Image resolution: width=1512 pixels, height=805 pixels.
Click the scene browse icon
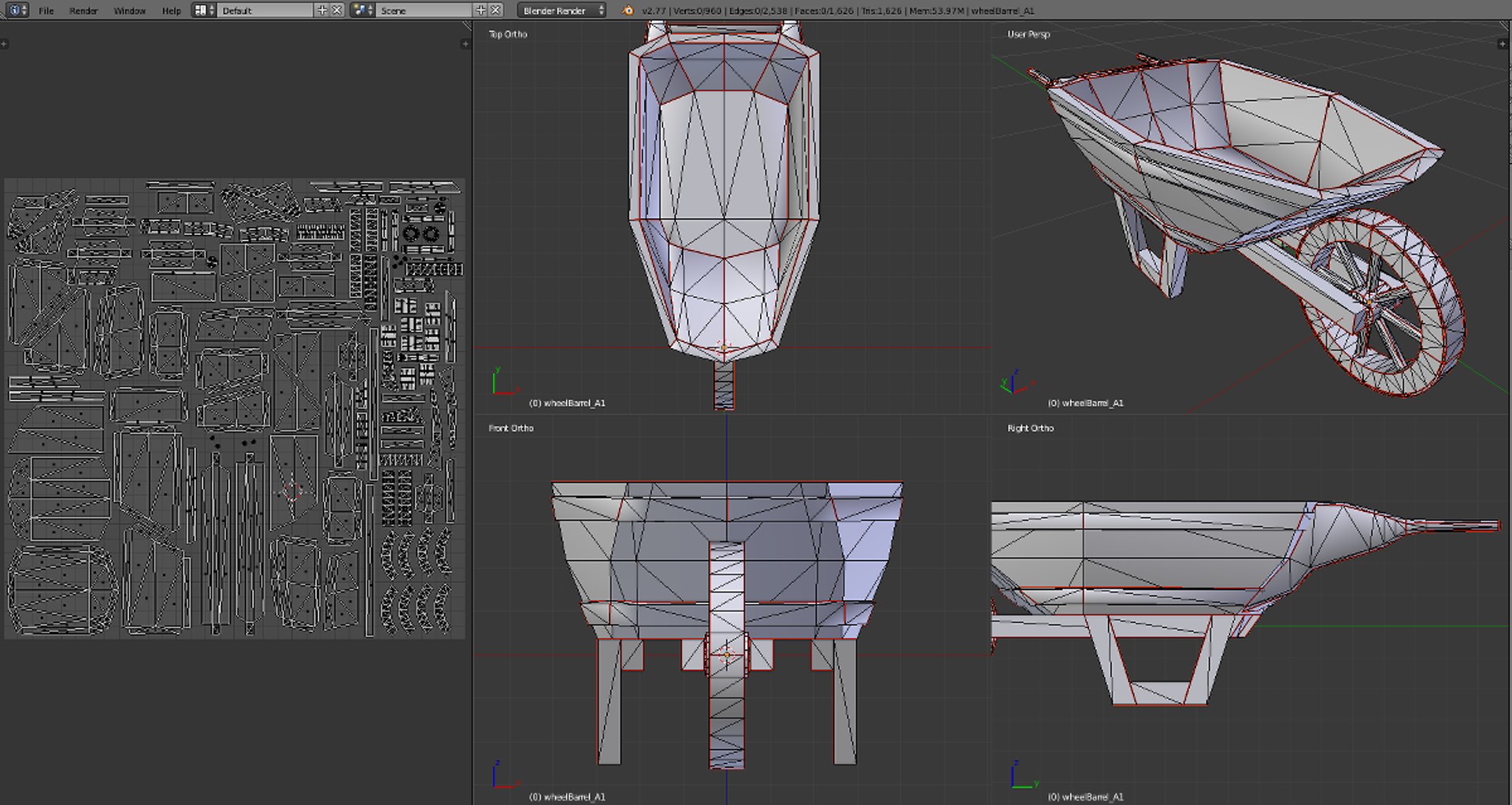(x=362, y=10)
